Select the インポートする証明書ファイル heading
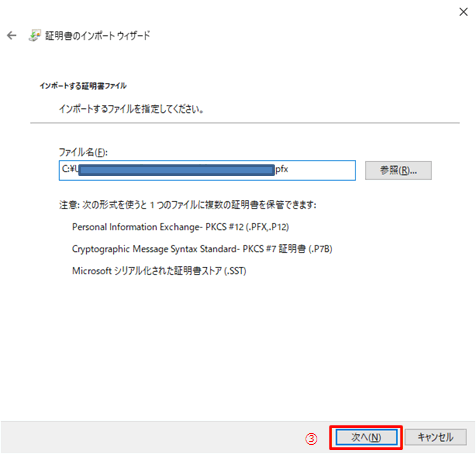The image size is (476, 454). pos(83,86)
